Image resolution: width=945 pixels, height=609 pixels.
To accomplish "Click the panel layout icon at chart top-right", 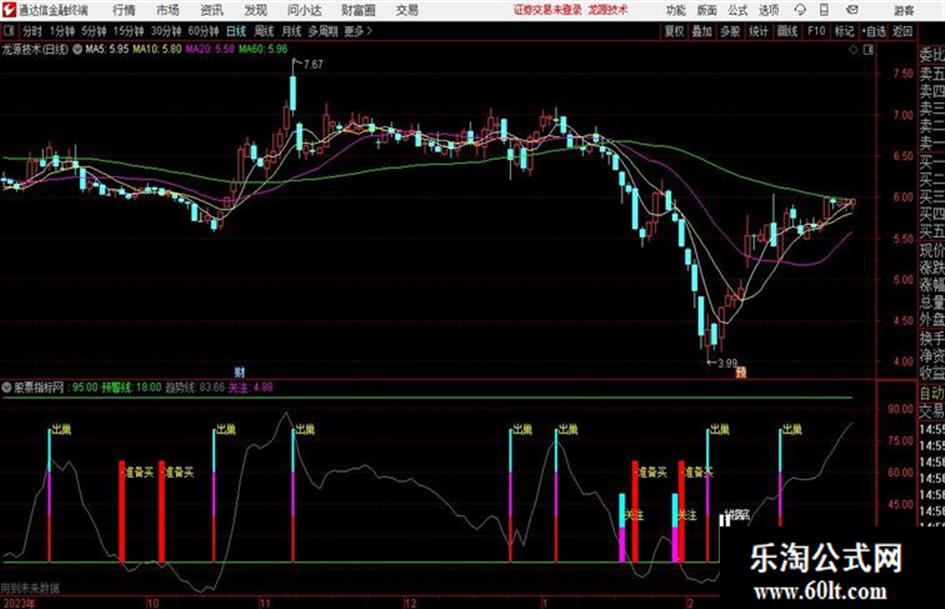I will pos(868,50).
